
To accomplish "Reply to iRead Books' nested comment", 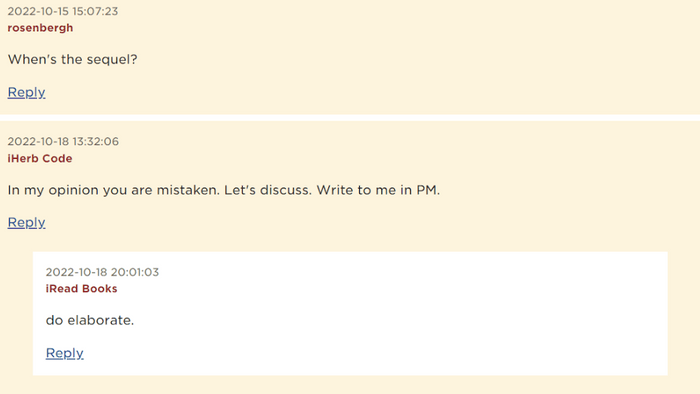I will click(x=65, y=353).
